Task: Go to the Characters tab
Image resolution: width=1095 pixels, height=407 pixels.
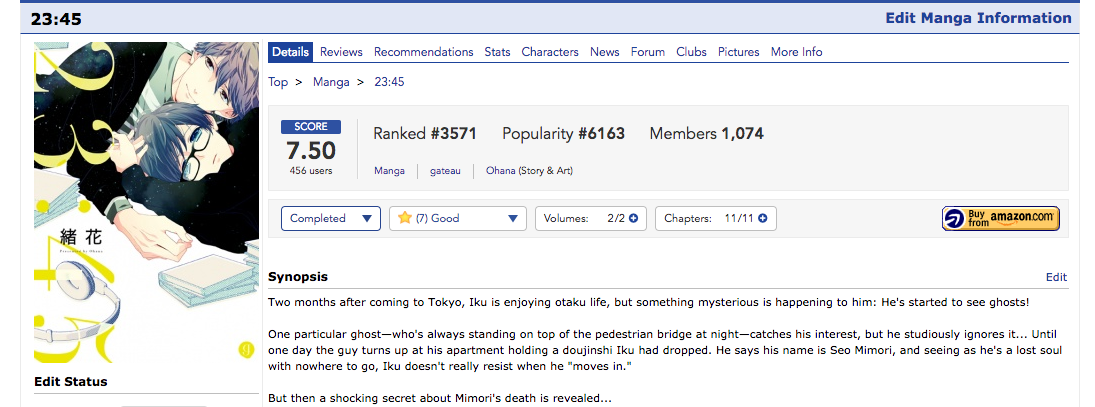Action: tap(550, 52)
